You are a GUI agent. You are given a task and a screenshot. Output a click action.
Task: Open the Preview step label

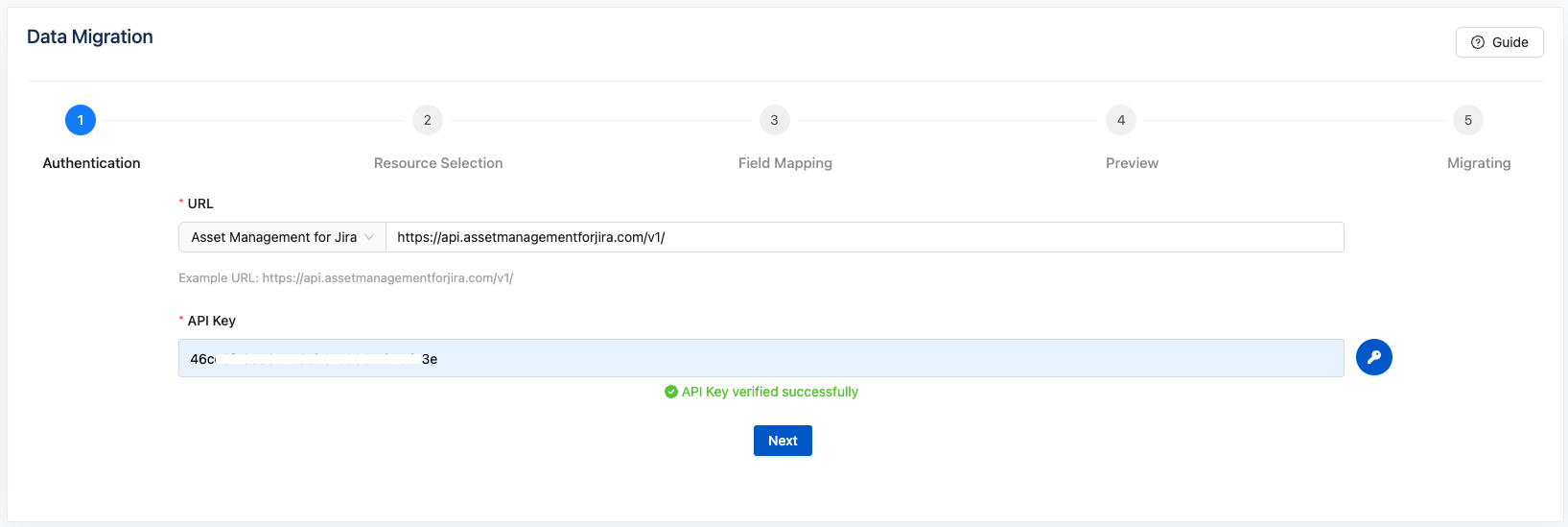pyautogui.click(x=1132, y=163)
